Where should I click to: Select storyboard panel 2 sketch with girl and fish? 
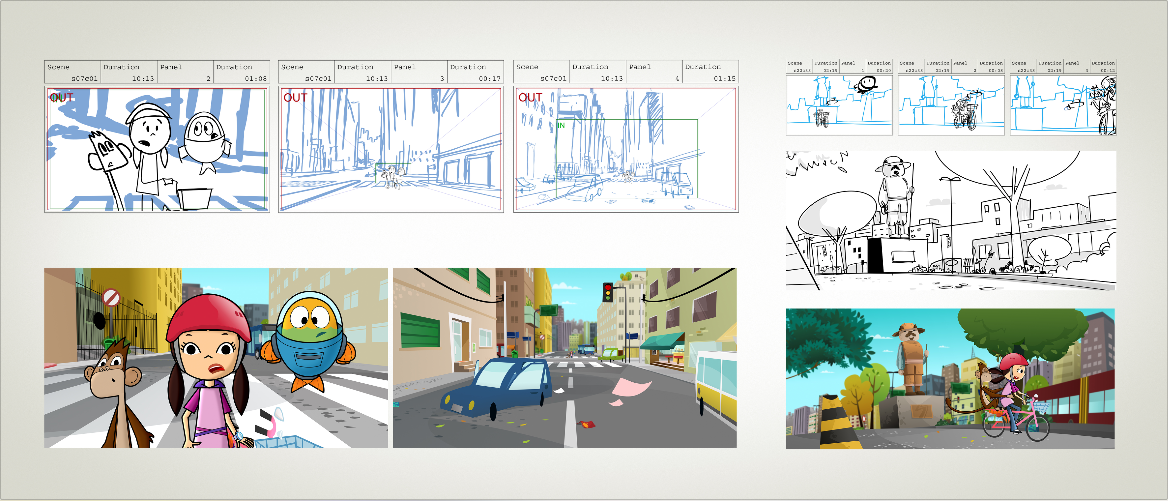pos(156,150)
